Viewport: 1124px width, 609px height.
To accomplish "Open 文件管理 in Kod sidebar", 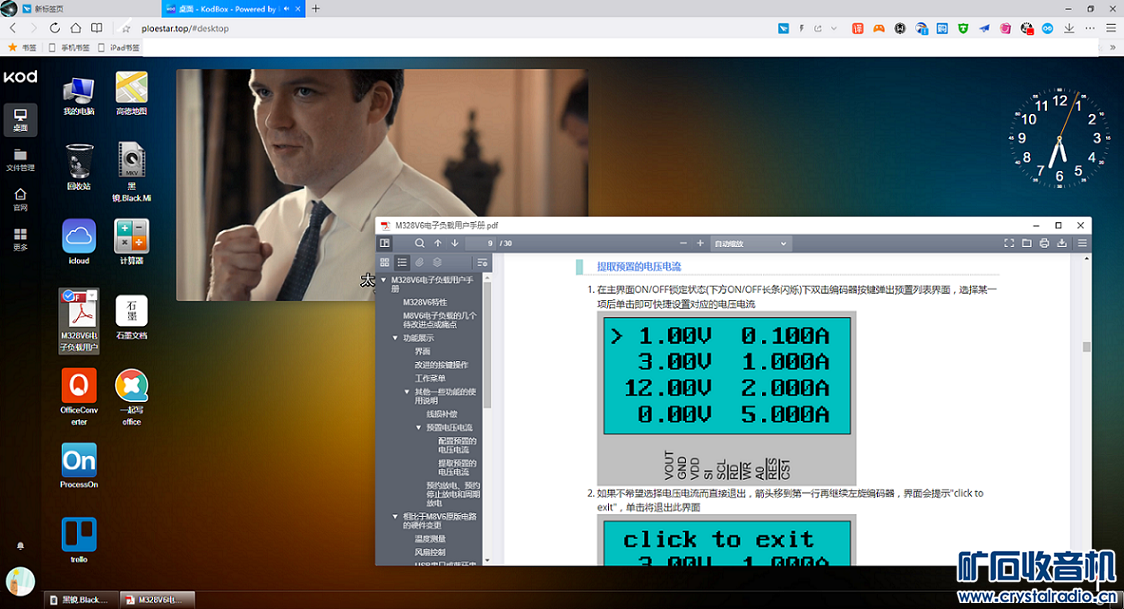I will [20, 160].
